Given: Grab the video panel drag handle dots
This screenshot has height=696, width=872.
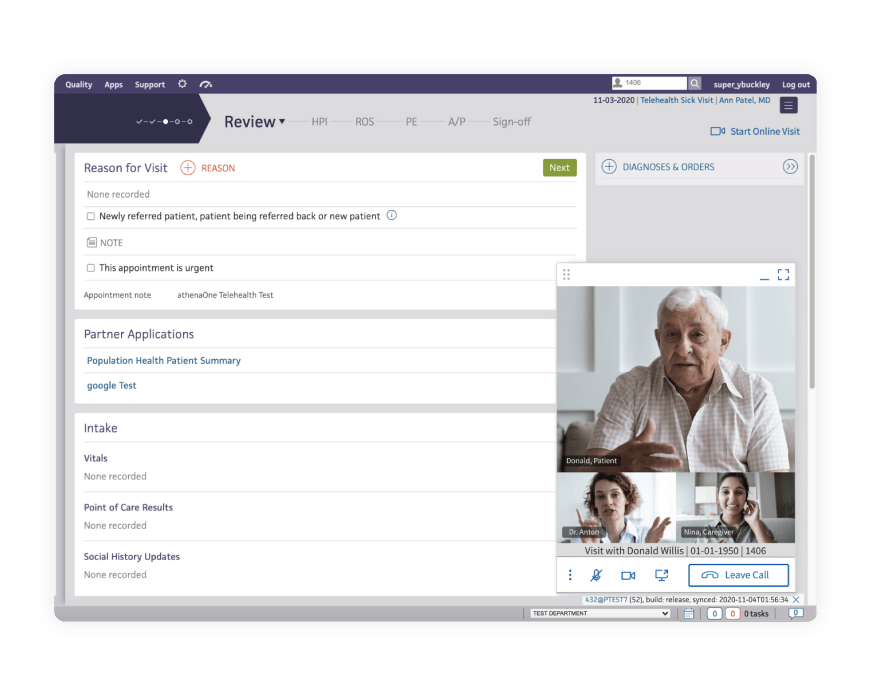Looking at the screenshot, I should 566,275.
